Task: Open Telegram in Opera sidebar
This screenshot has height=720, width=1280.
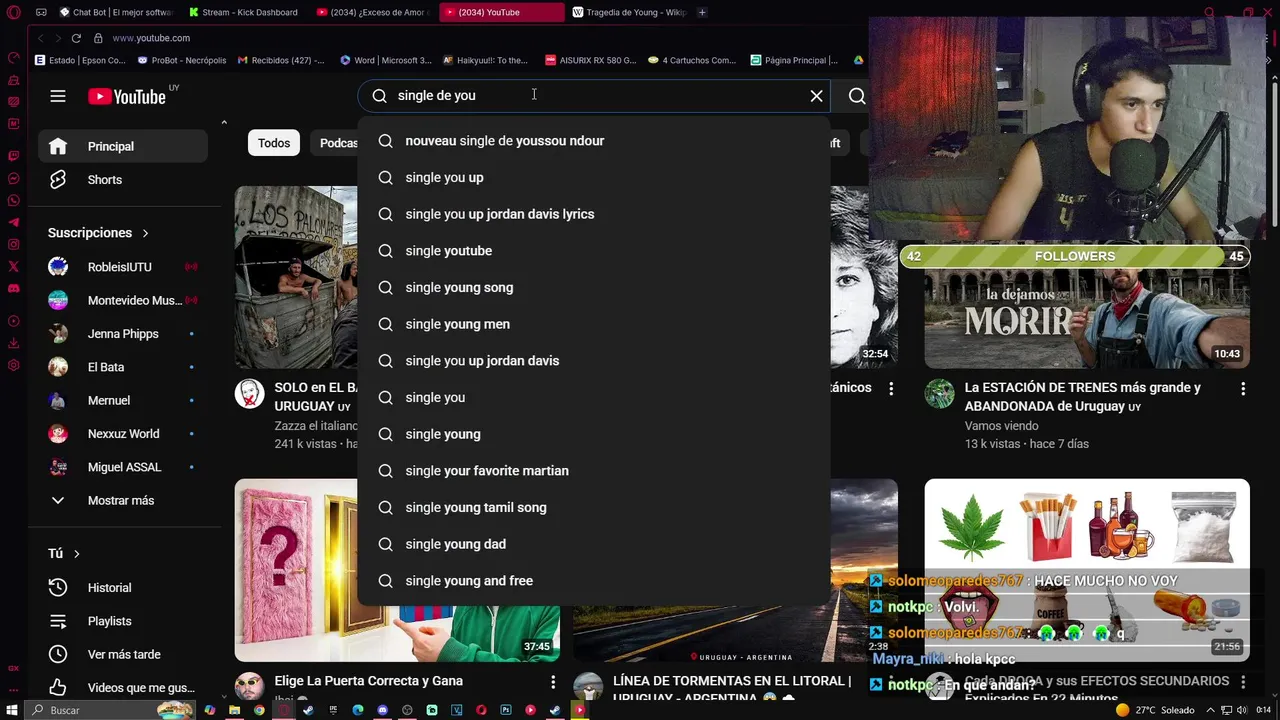Action: tap(13, 223)
